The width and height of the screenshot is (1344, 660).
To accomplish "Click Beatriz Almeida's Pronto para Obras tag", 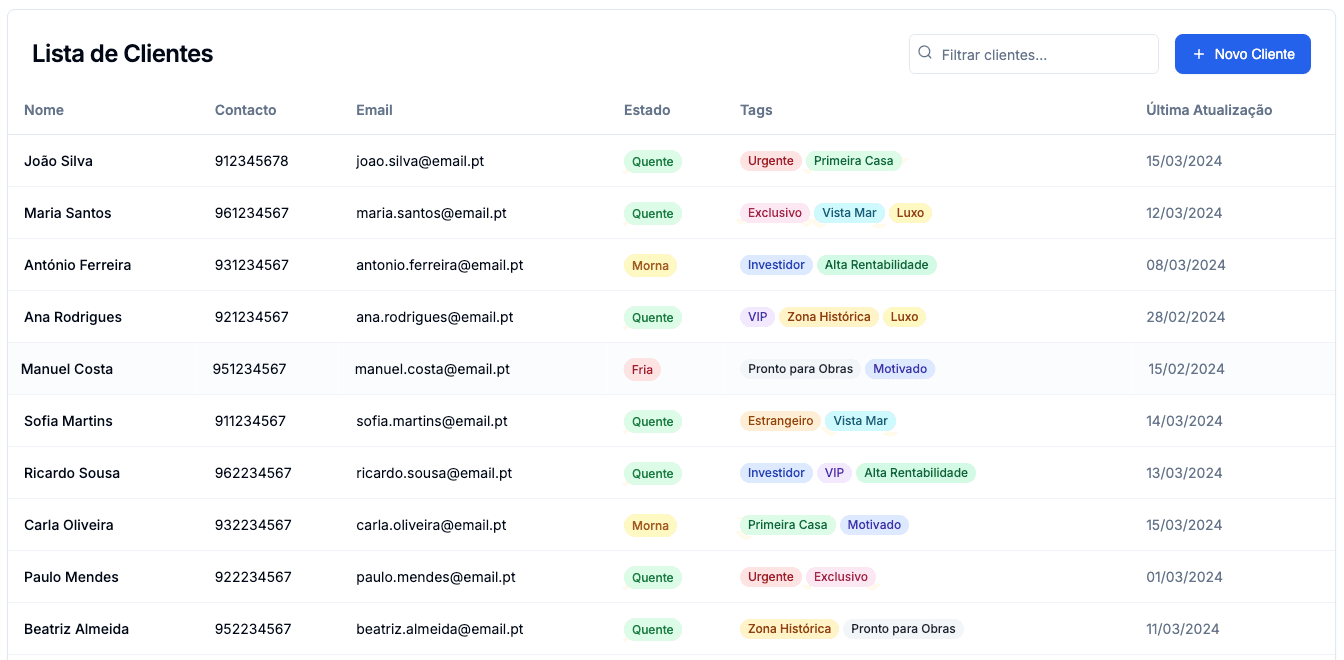I will [903, 629].
